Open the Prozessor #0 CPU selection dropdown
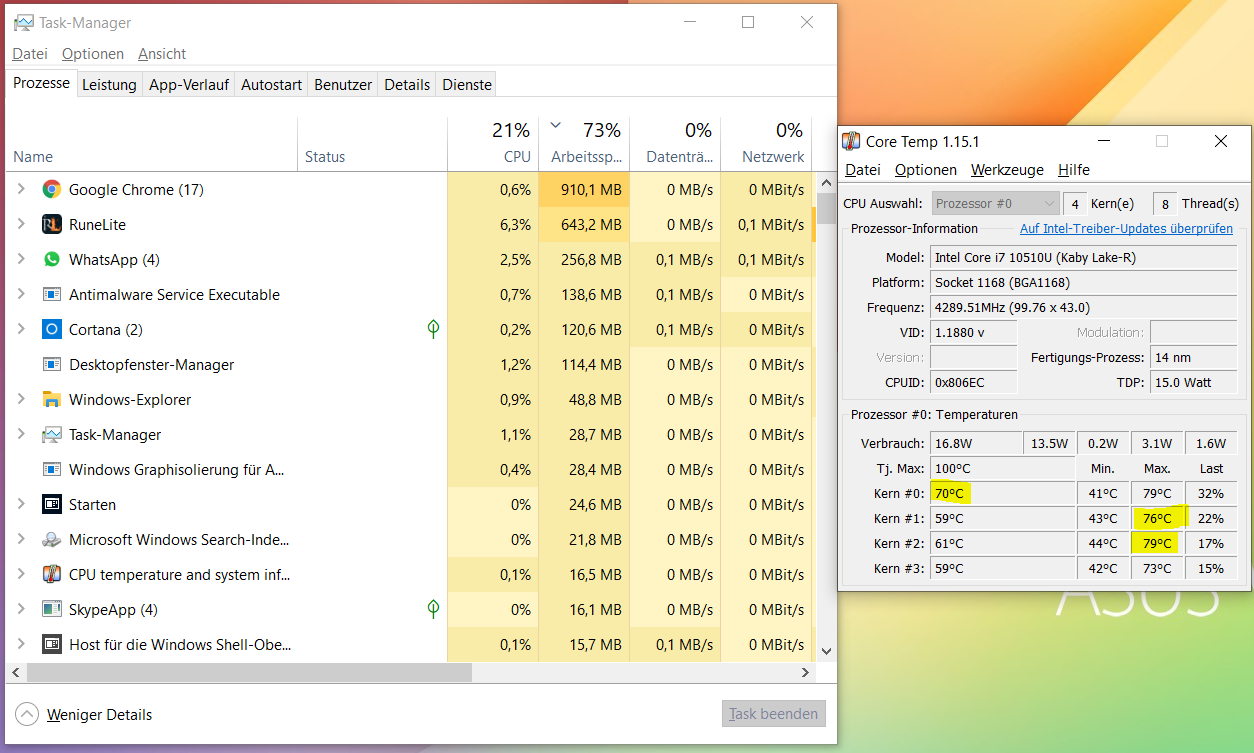Viewport: 1254px width, 753px height. point(995,203)
